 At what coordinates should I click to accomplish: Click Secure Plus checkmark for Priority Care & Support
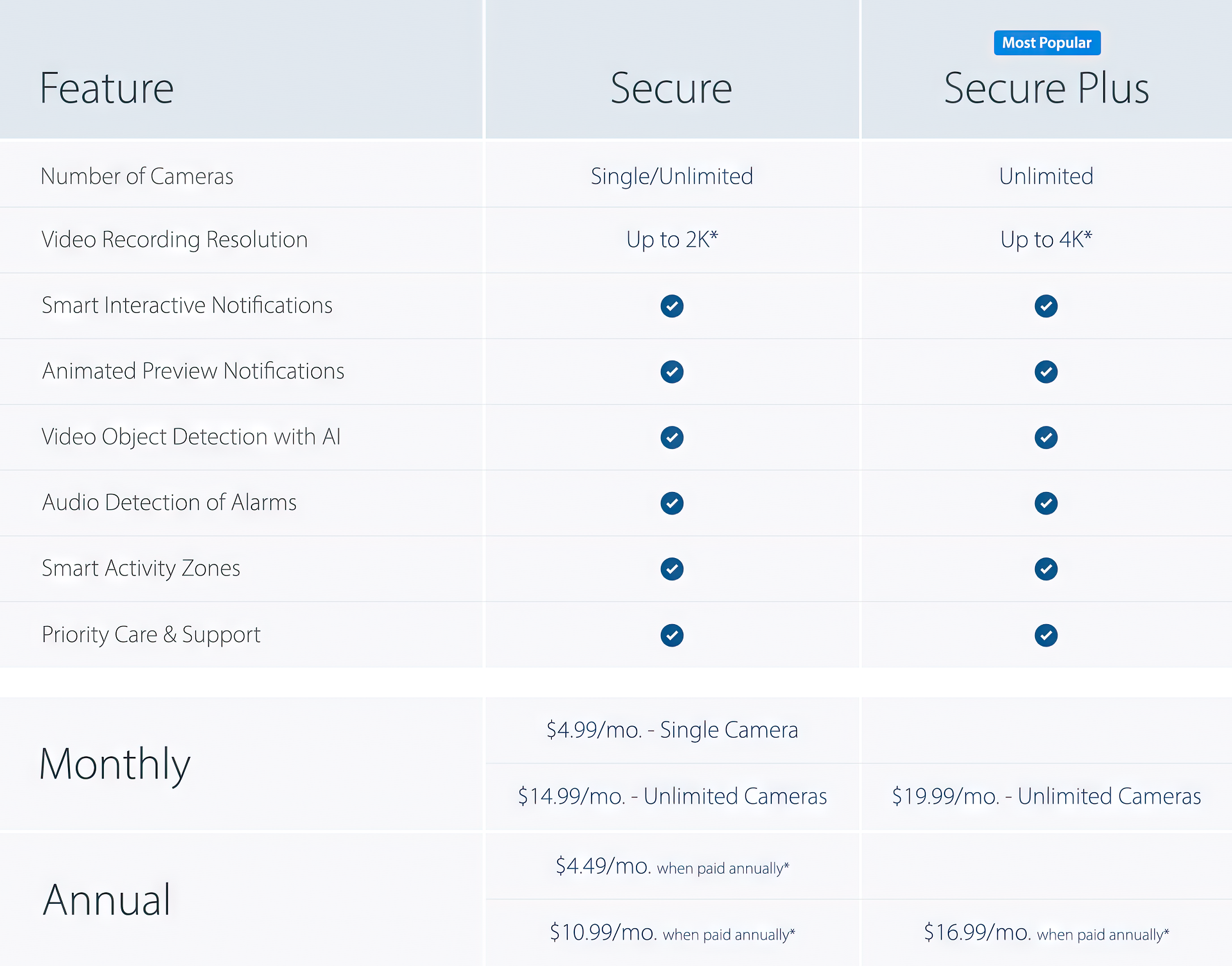tap(1046, 635)
